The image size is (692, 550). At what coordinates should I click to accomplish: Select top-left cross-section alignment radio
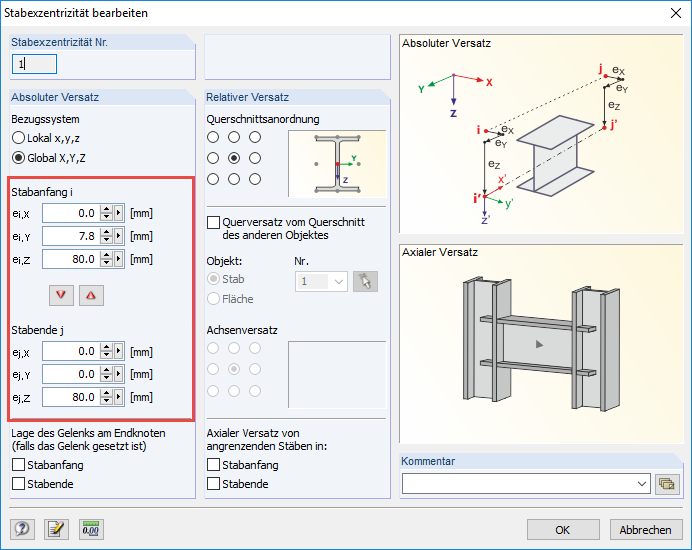[213, 137]
